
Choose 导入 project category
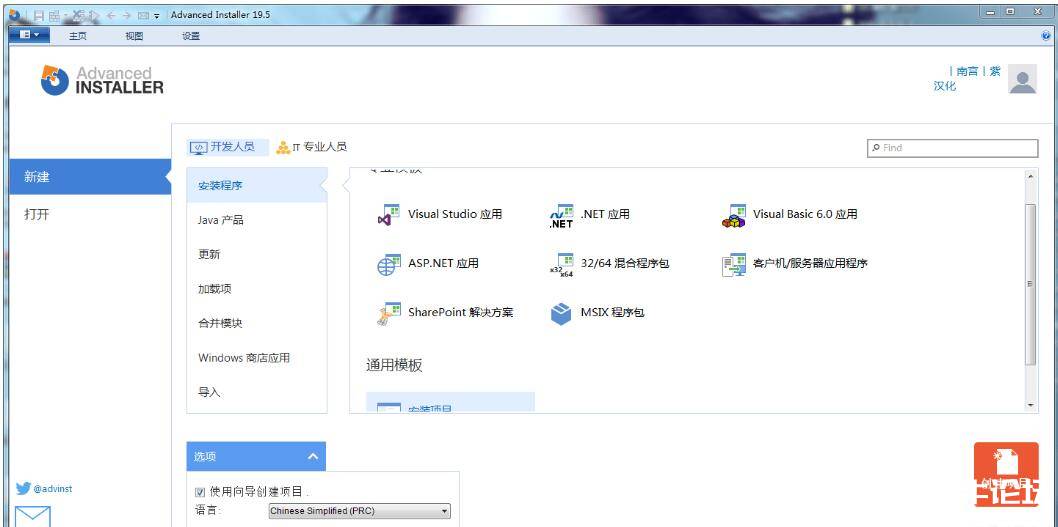point(256,392)
